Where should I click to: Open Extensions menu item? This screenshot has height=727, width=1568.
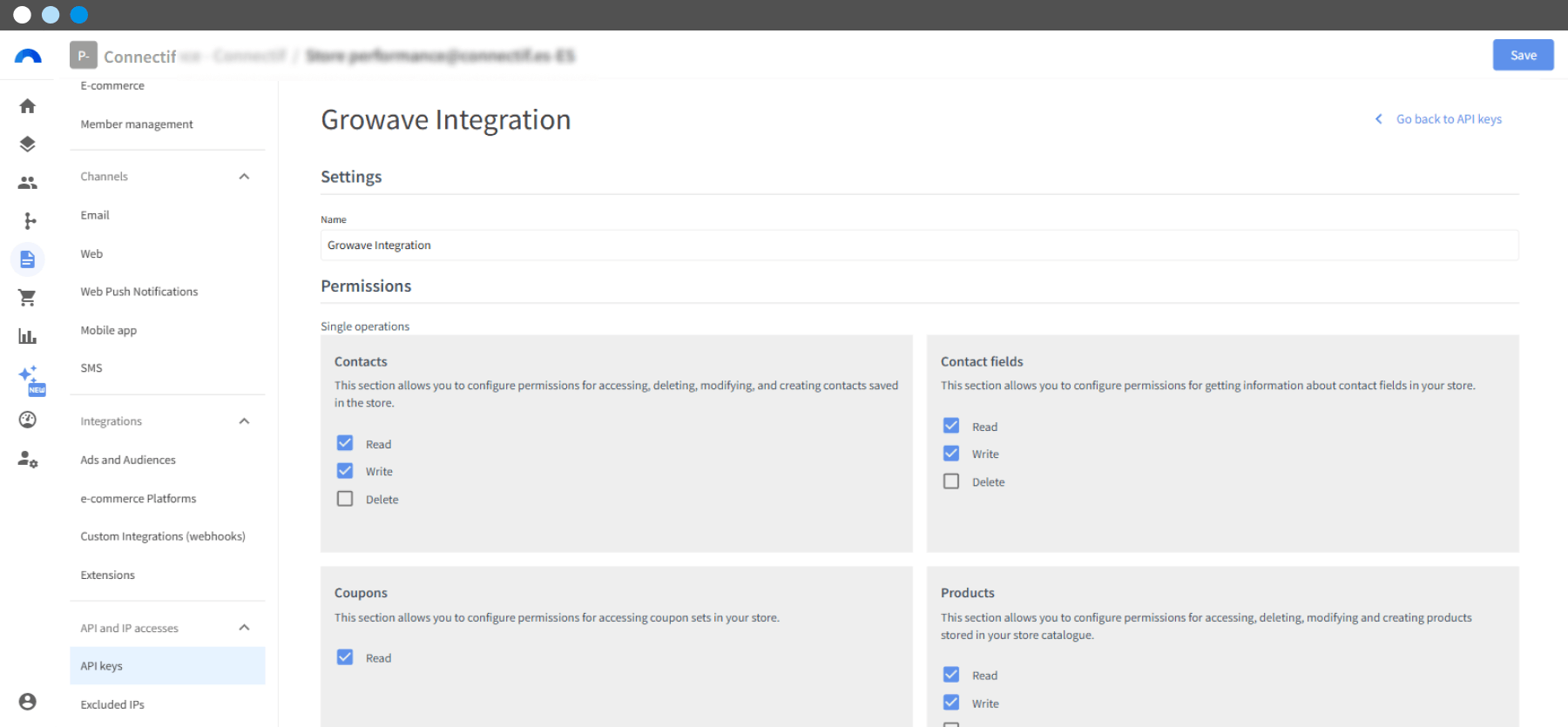108,576
